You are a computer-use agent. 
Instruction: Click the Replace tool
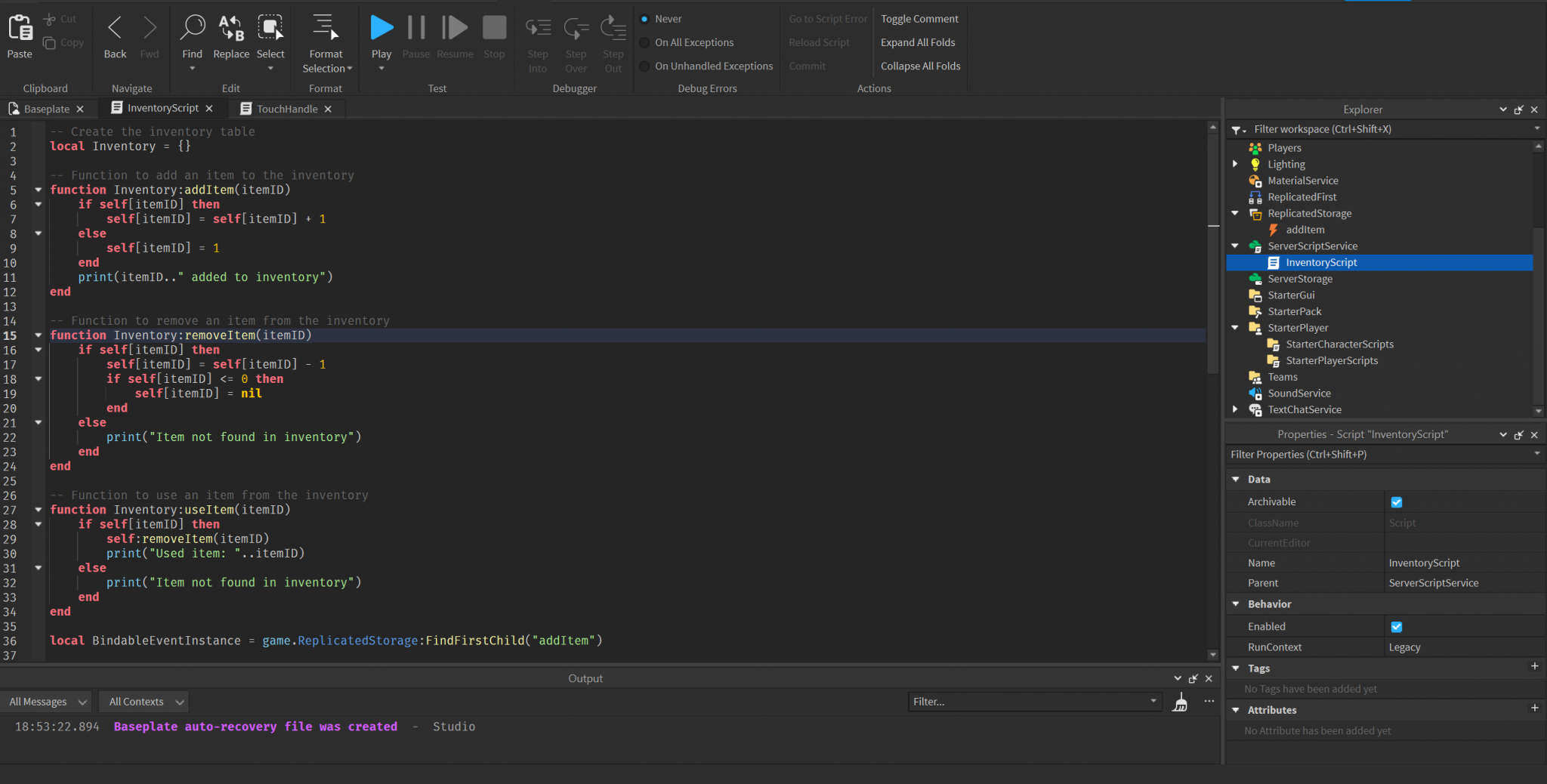click(x=231, y=35)
